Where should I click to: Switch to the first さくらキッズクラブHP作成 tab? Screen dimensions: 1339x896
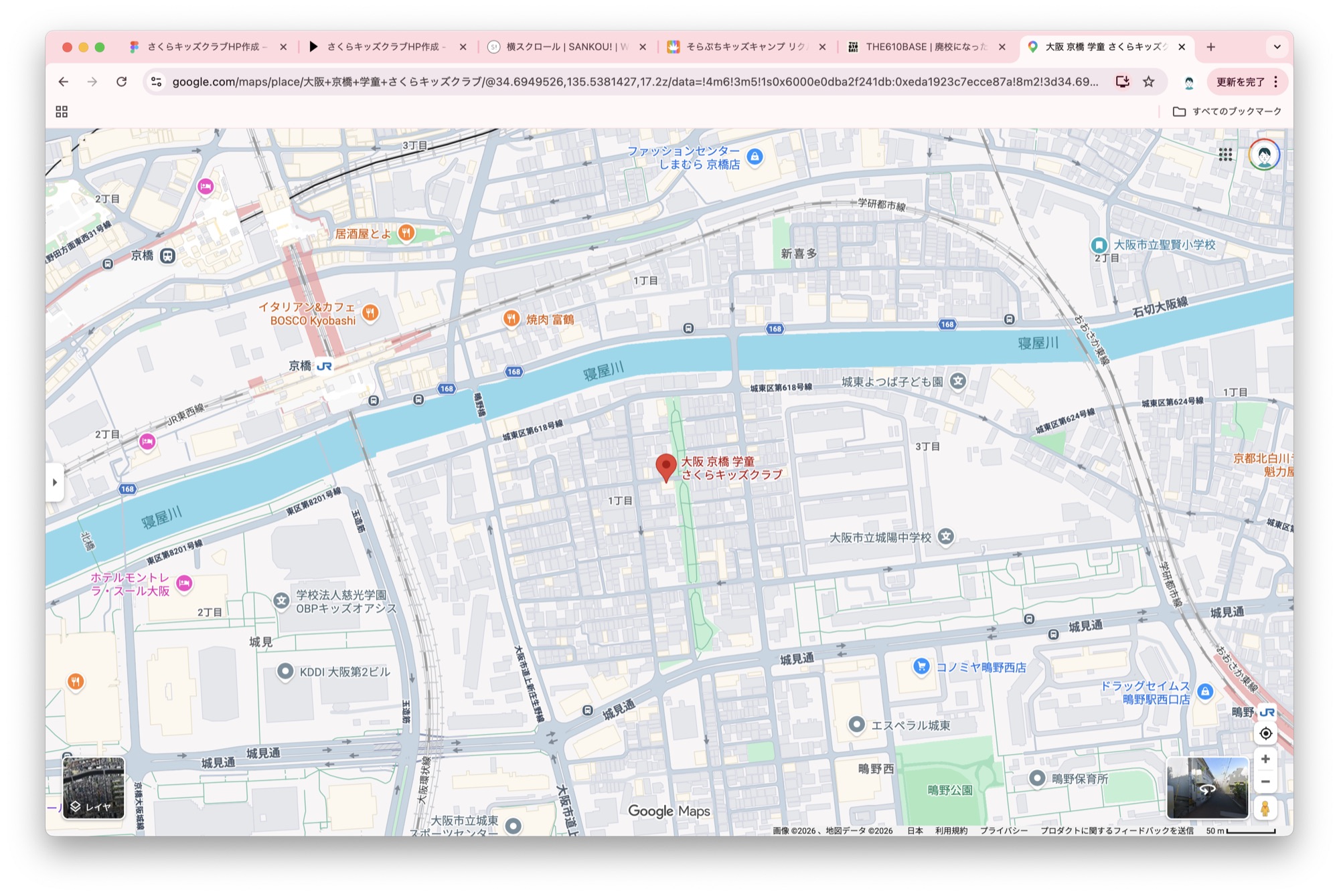[208, 47]
